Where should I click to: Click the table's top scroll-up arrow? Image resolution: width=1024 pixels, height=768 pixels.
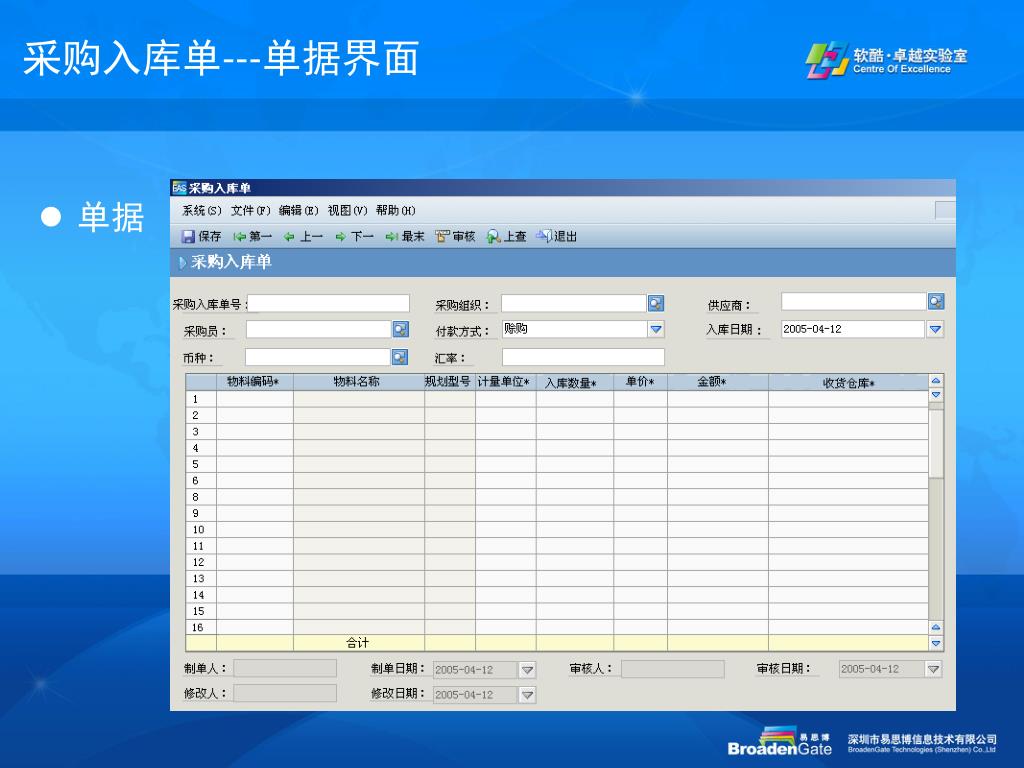click(x=936, y=381)
